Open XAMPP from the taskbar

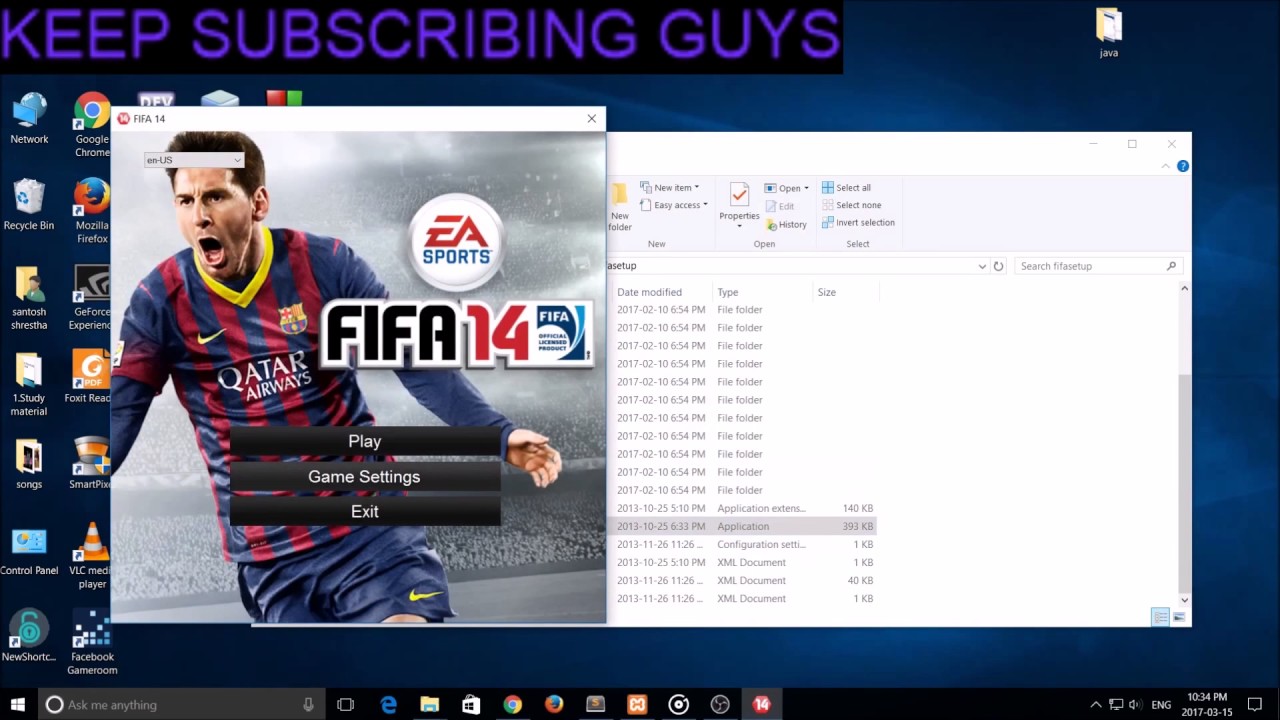click(x=637, y=704)
